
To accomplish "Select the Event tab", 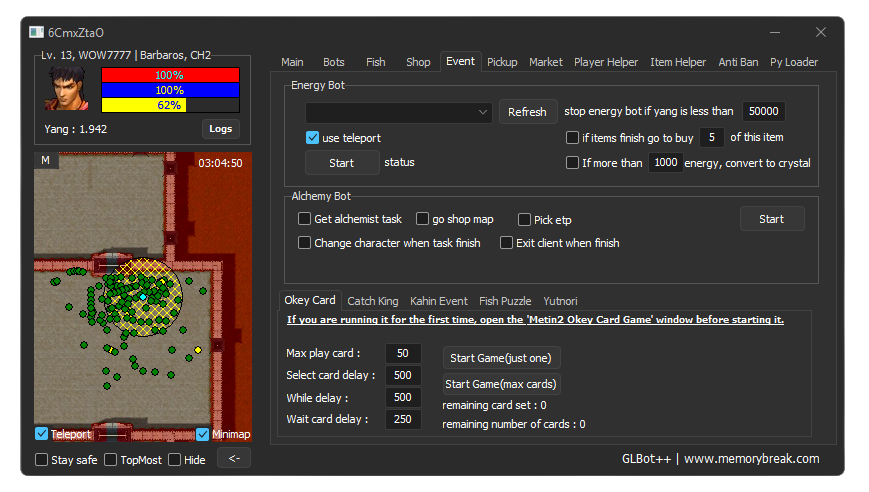I will point(461,61).
